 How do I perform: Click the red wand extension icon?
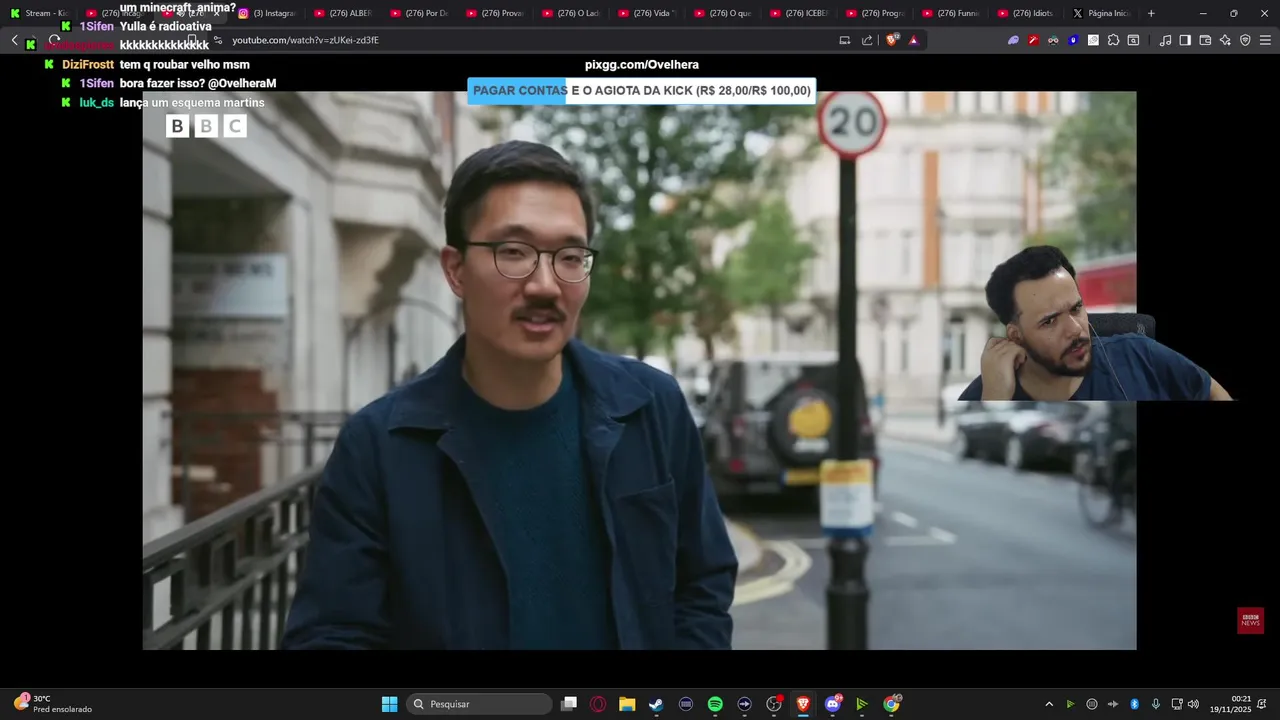(1033, 40)
